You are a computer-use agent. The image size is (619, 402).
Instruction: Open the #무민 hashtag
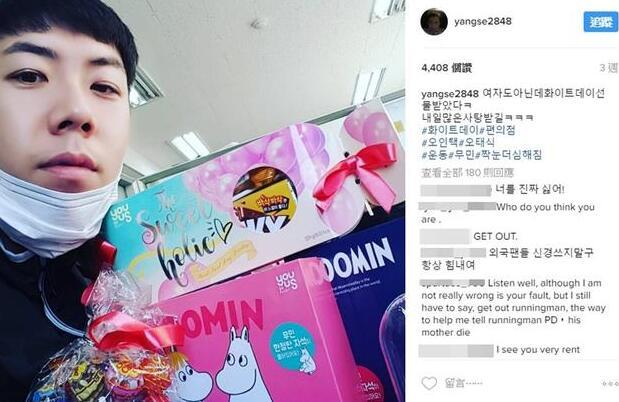point(461,155)
